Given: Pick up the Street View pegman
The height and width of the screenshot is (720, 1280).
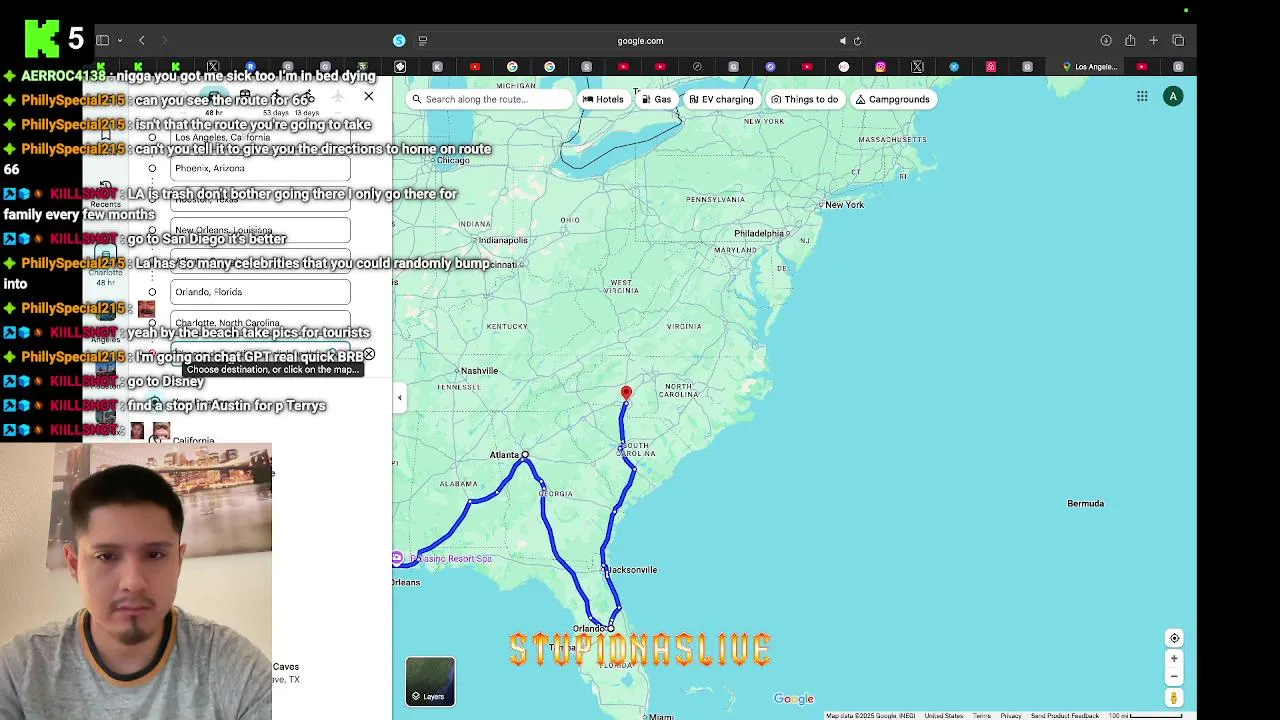Looking at the screenshot, I should pyautogui.click(x=1174, y=698).
